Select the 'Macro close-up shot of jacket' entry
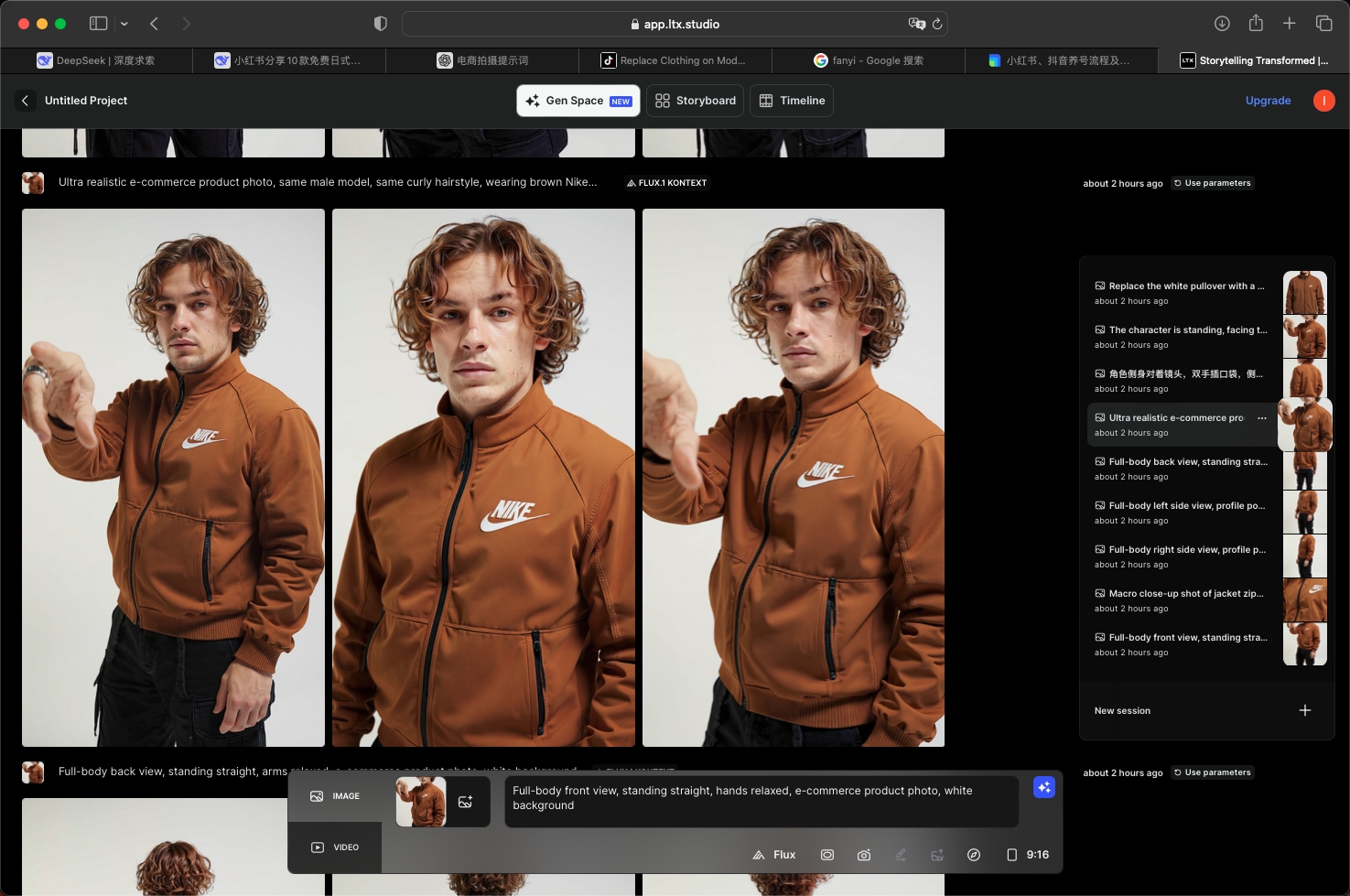 [x=1183, y=600]
